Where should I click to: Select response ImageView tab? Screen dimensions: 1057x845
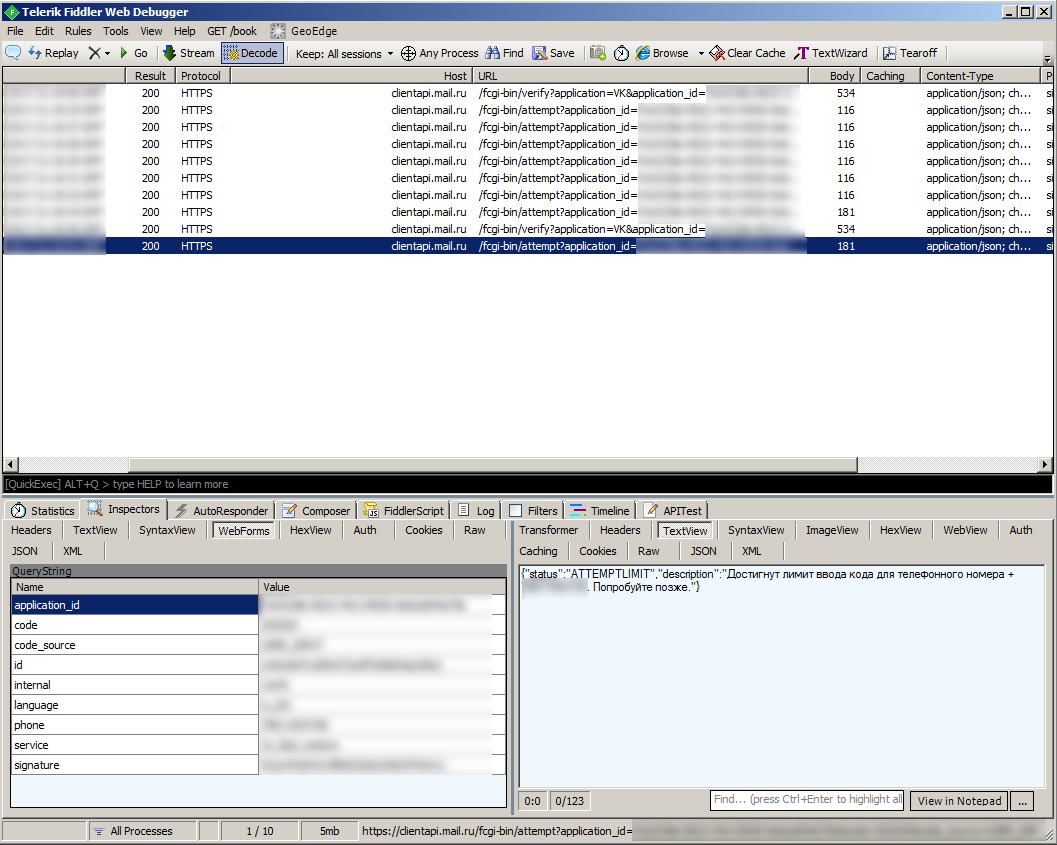[x=832, y=530]
